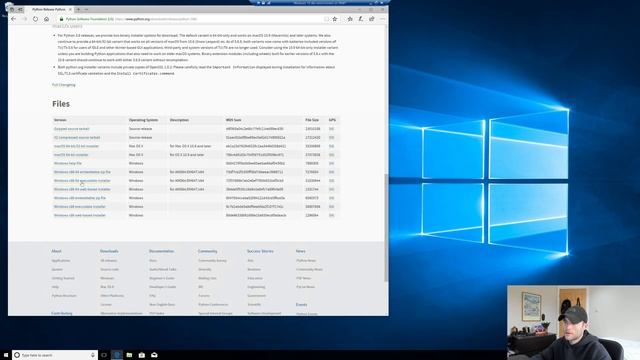Screen dimensions: 640x360
Task: Click the Cortana microphone icon
Action: 93,355
